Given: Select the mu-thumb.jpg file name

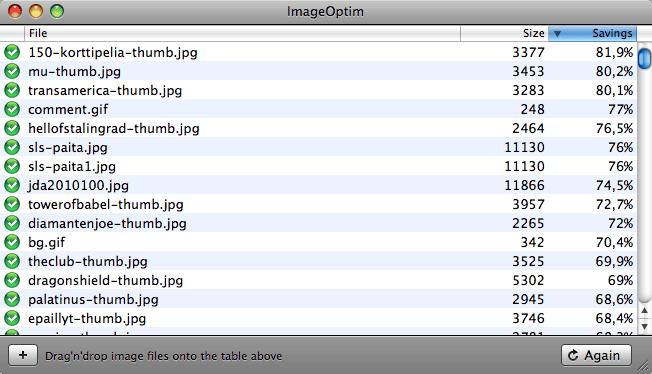Looking at the screenshot, I should (x=74, y=72).
